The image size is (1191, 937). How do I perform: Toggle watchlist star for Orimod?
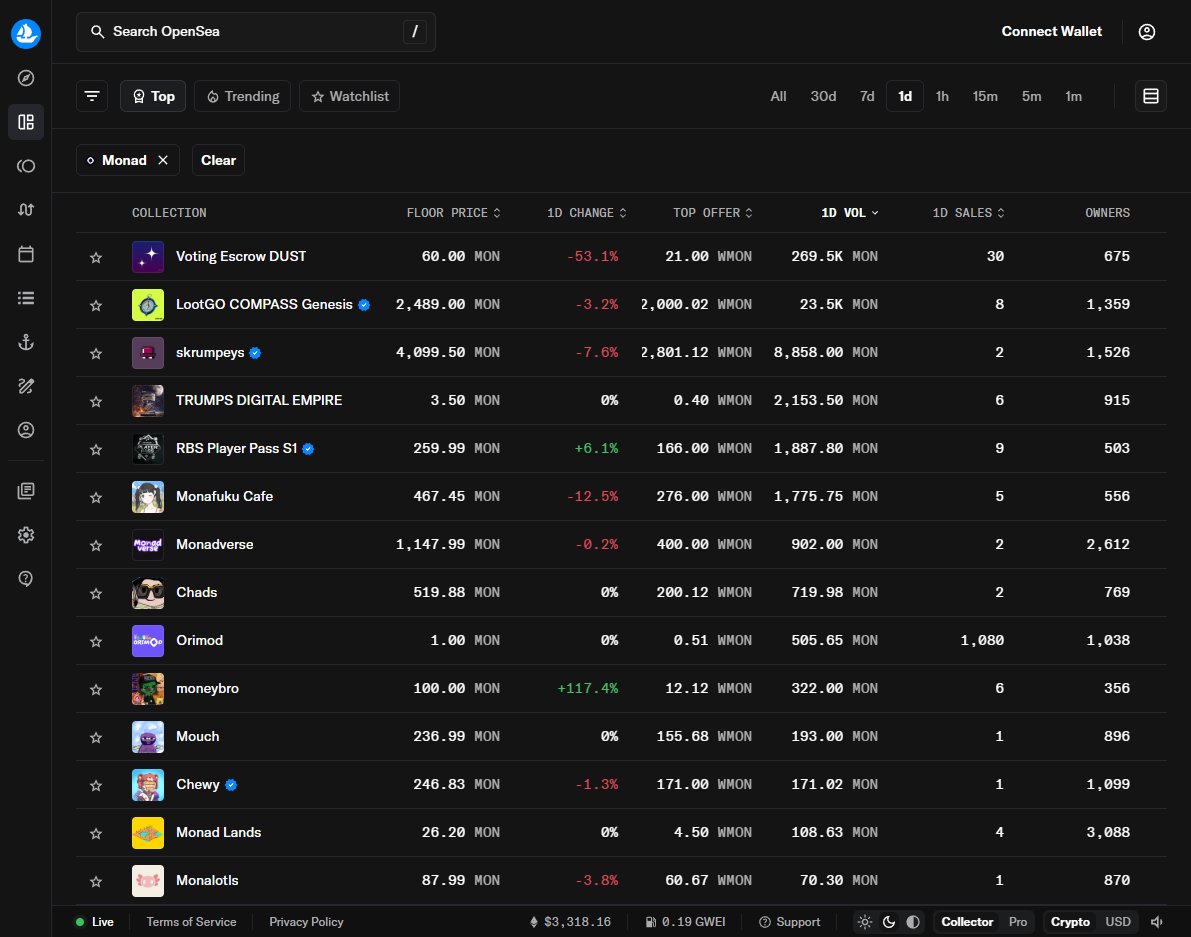96,641
